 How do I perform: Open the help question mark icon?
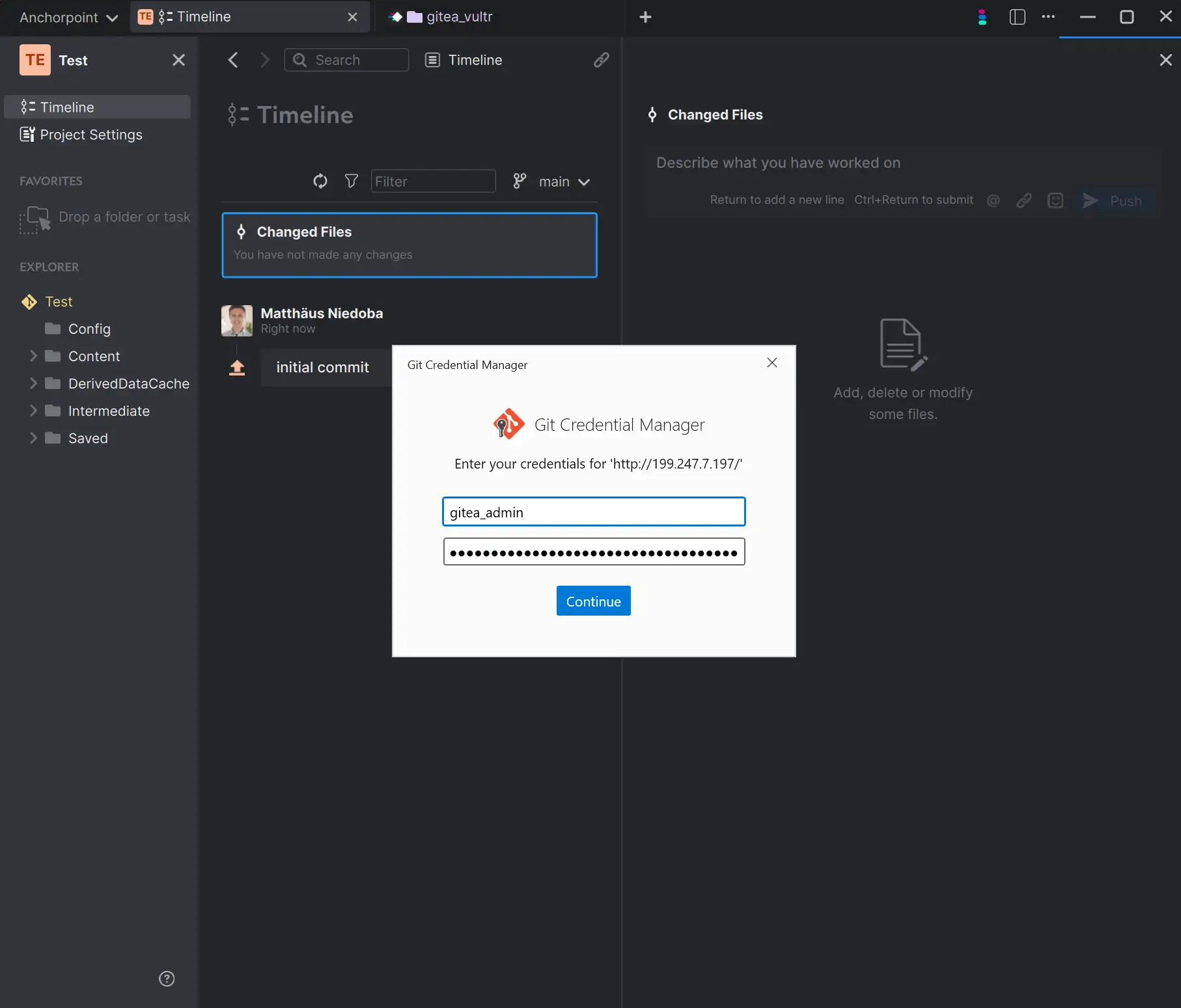pos(167,979)
